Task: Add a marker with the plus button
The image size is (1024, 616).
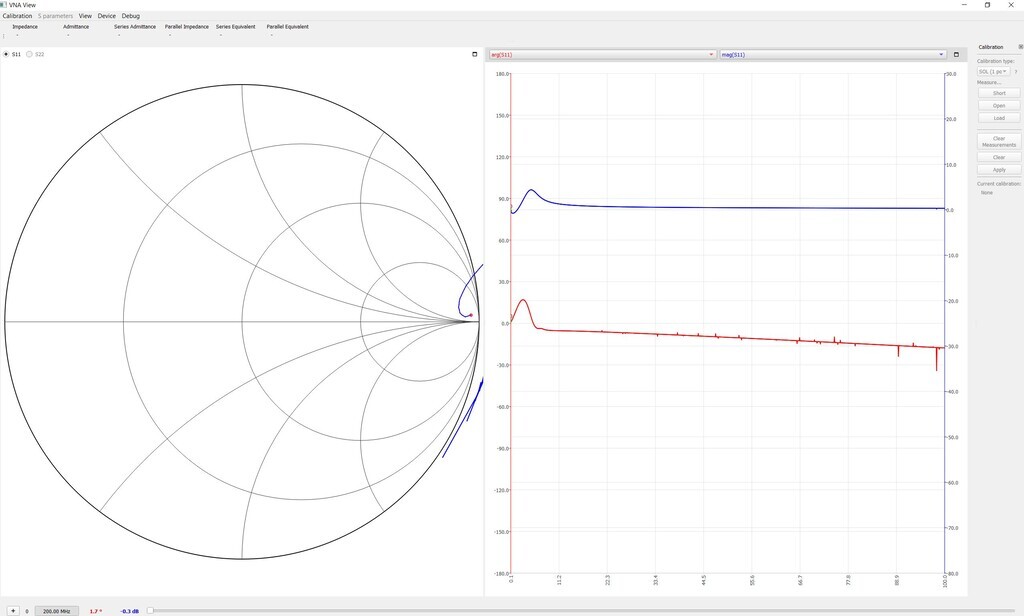Action: tap(12, 611)
